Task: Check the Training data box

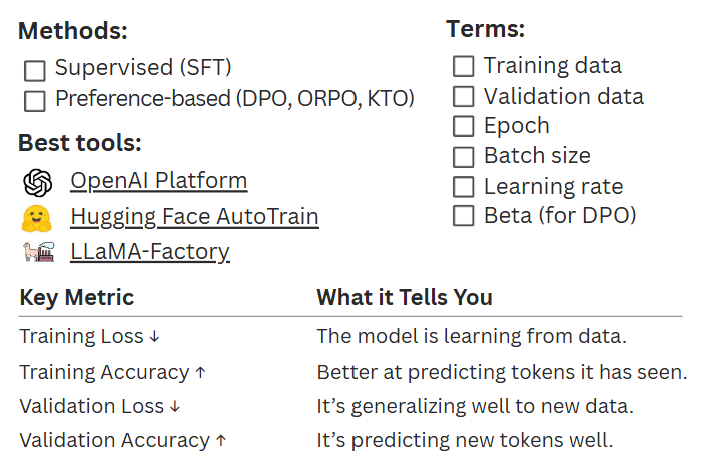Action: pyautogui.click(x=463, y=67)
